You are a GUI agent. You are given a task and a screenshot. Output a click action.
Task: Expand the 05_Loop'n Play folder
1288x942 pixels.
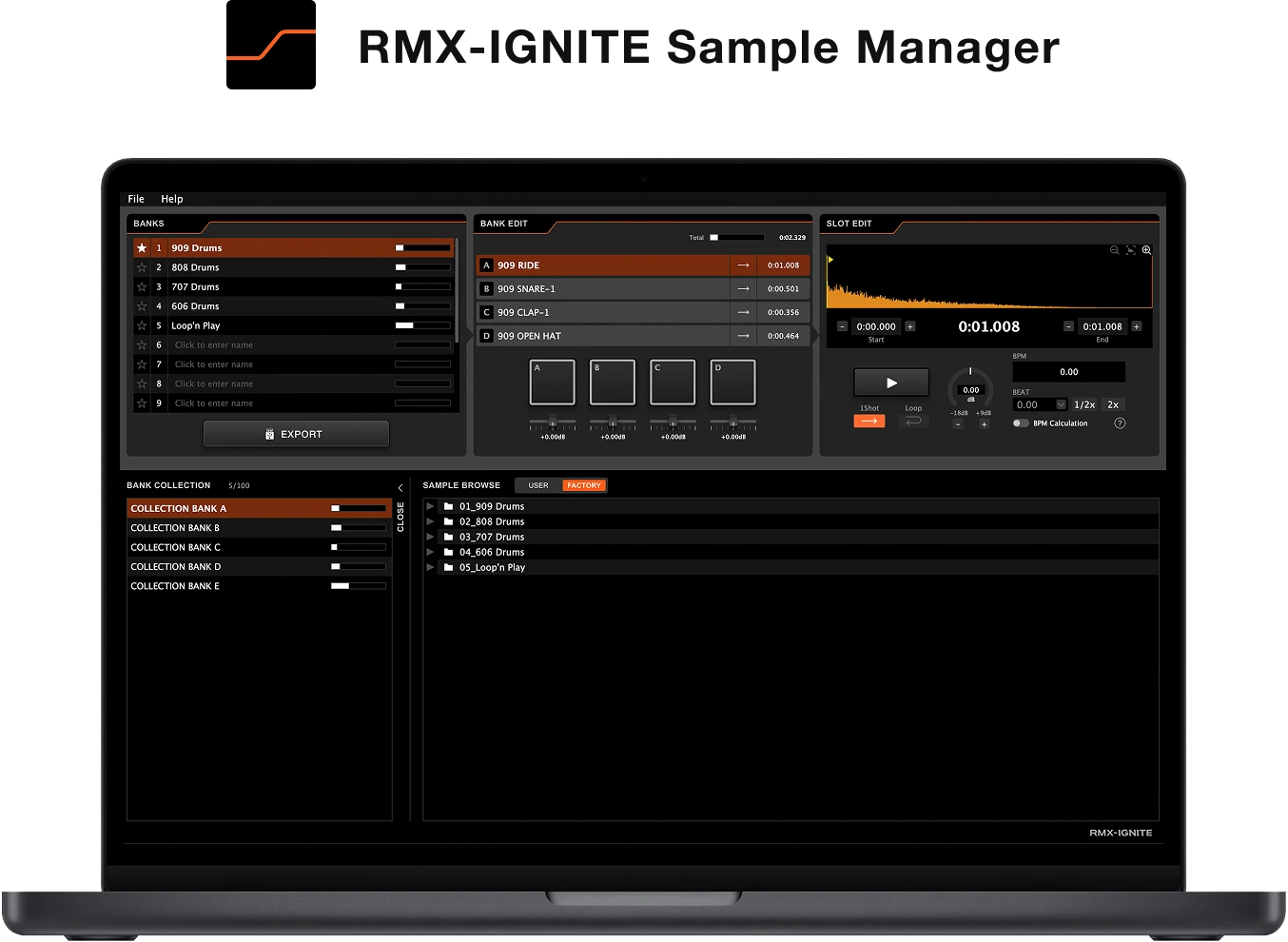[431, 567]
